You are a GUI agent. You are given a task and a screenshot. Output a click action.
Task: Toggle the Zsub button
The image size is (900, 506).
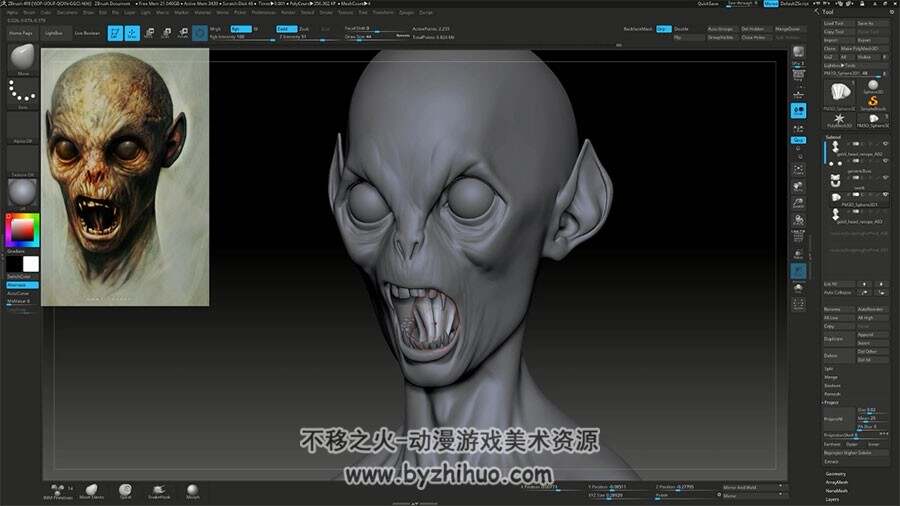point(306,29)
